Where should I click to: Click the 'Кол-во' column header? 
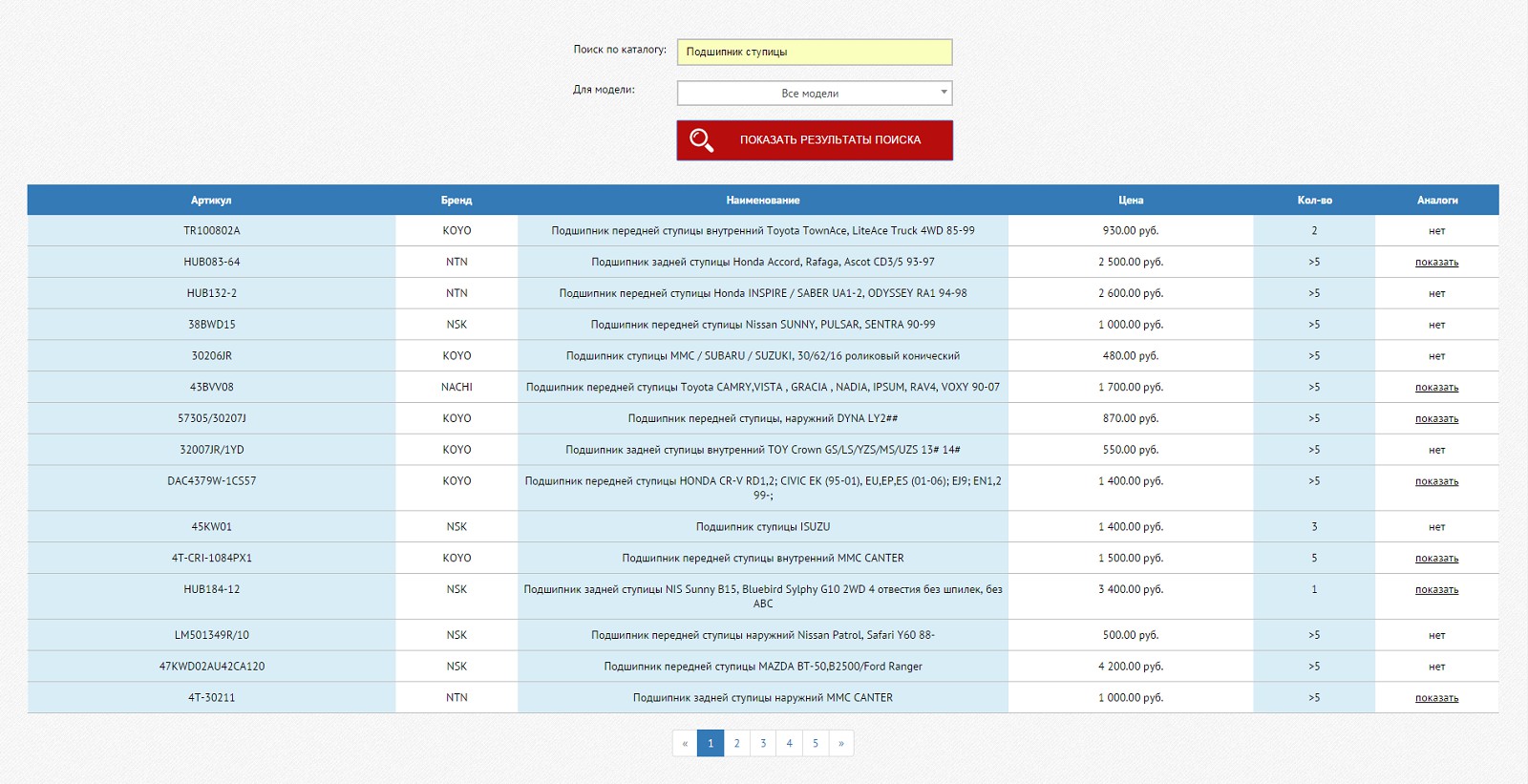1314,201
